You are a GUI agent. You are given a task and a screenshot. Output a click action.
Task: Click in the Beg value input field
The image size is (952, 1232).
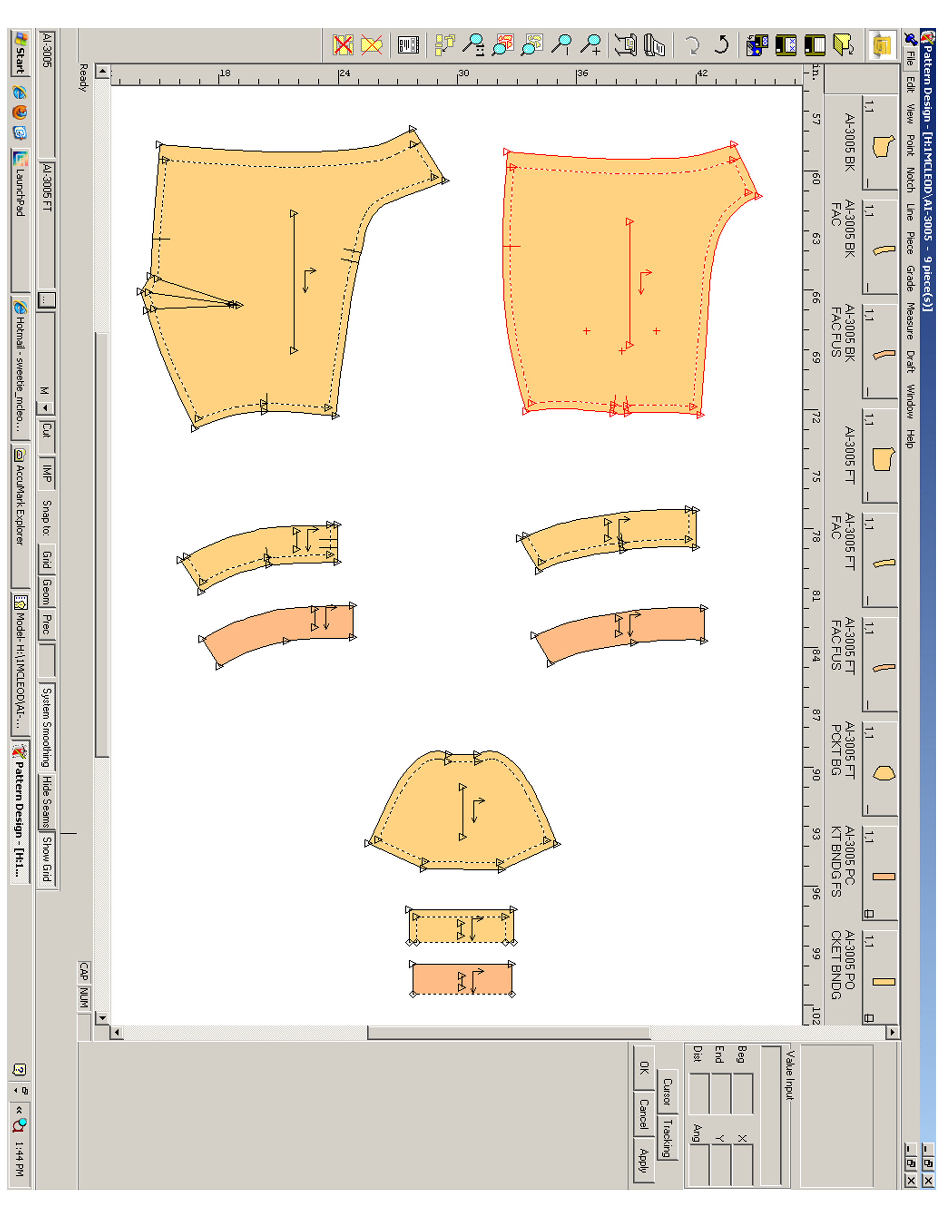743,1093
